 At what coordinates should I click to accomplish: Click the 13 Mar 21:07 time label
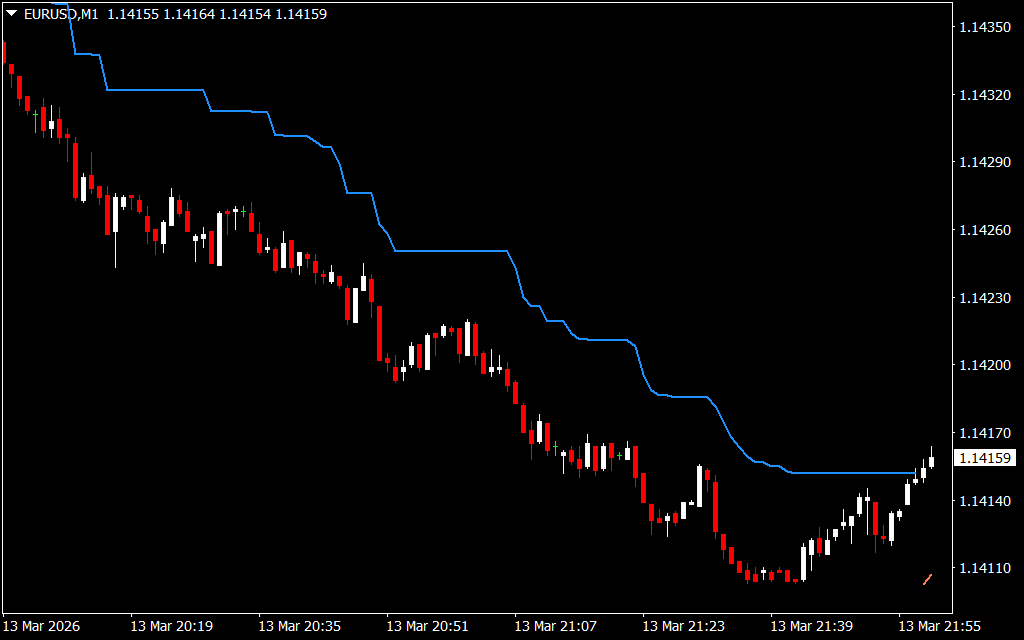pos(555,626)
